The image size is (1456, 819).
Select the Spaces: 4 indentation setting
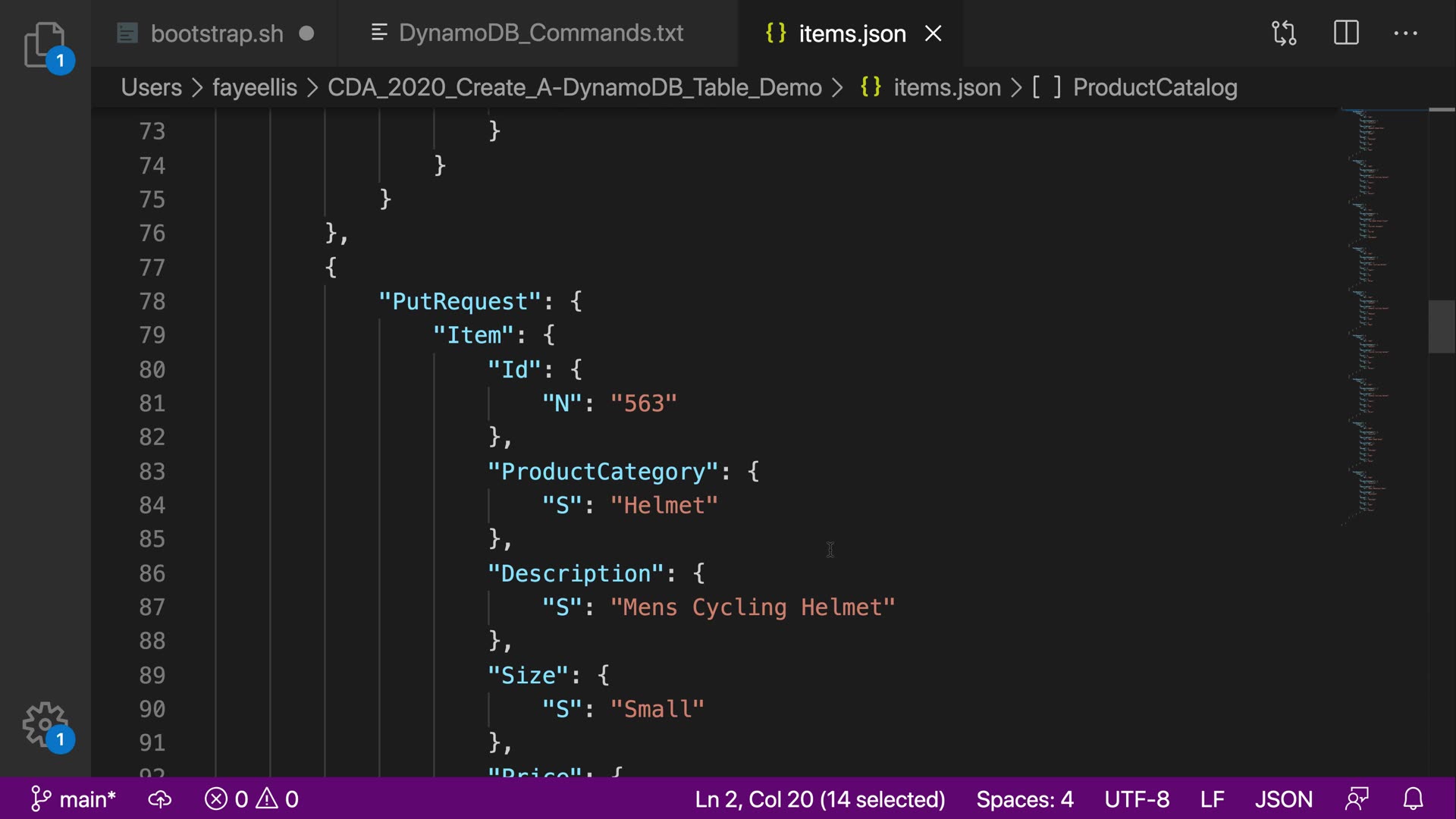tap(1025, 799)
